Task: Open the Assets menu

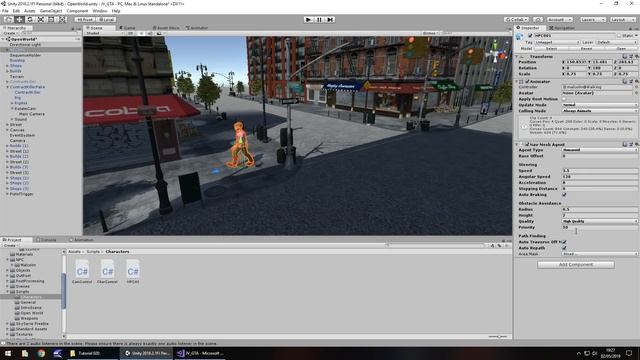Action: click(29, 11)
